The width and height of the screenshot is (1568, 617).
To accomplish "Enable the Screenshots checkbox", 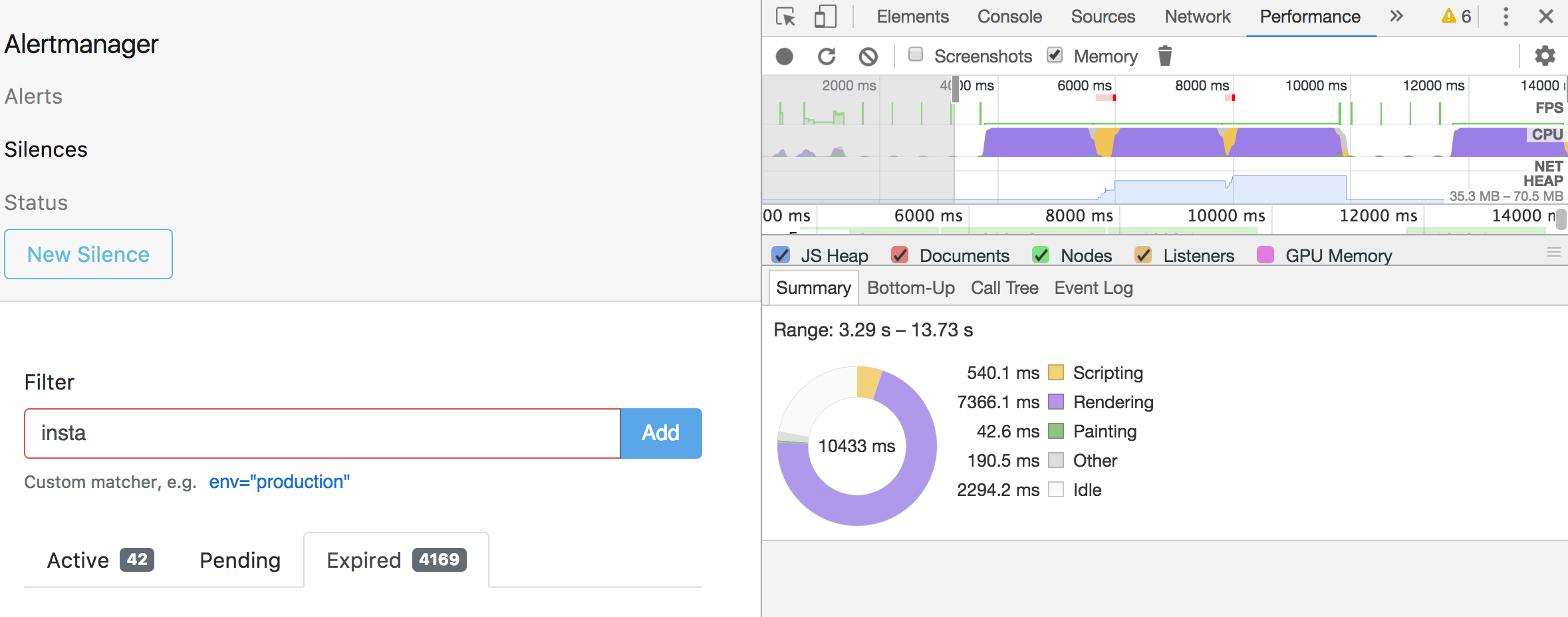I will (x=916, y=55).
